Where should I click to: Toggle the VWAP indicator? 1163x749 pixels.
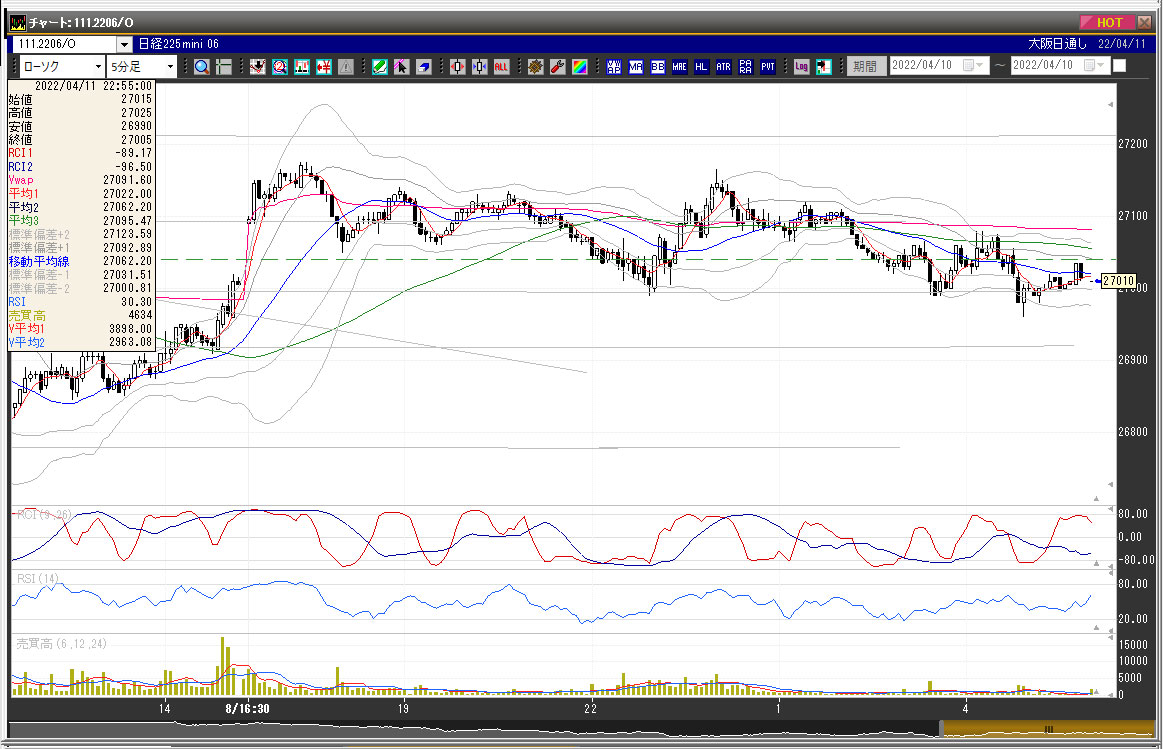pos(613,67)
